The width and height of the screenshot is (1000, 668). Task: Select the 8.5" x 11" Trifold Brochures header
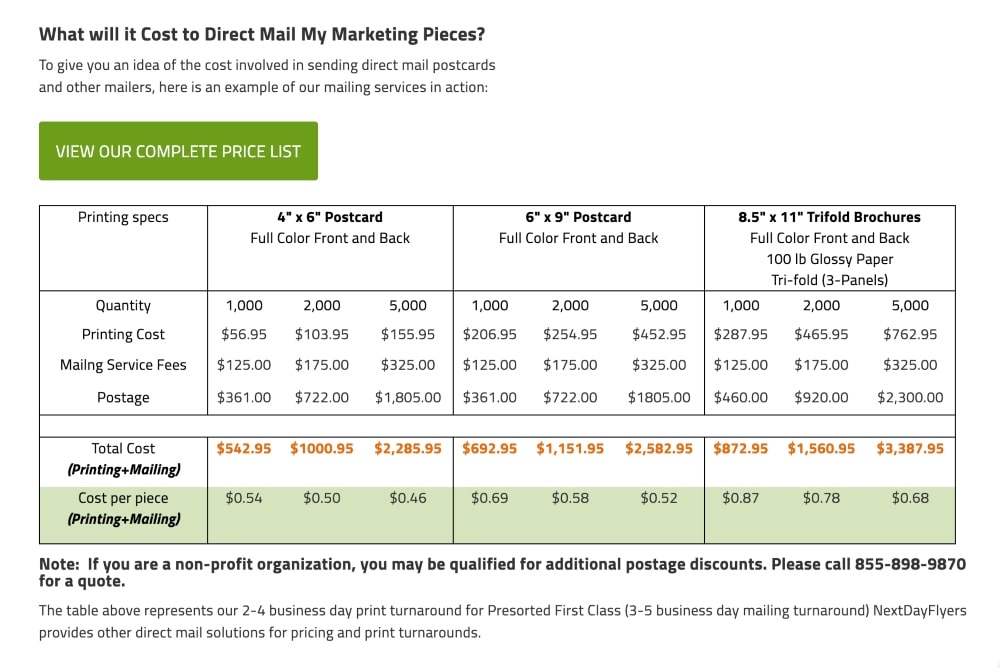point(830,217)
